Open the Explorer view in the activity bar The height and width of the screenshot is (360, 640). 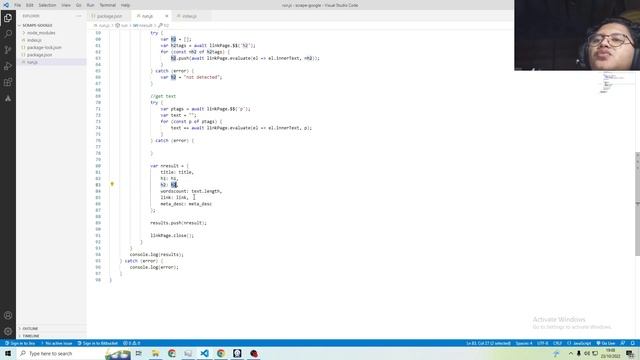tap(8, 18)
